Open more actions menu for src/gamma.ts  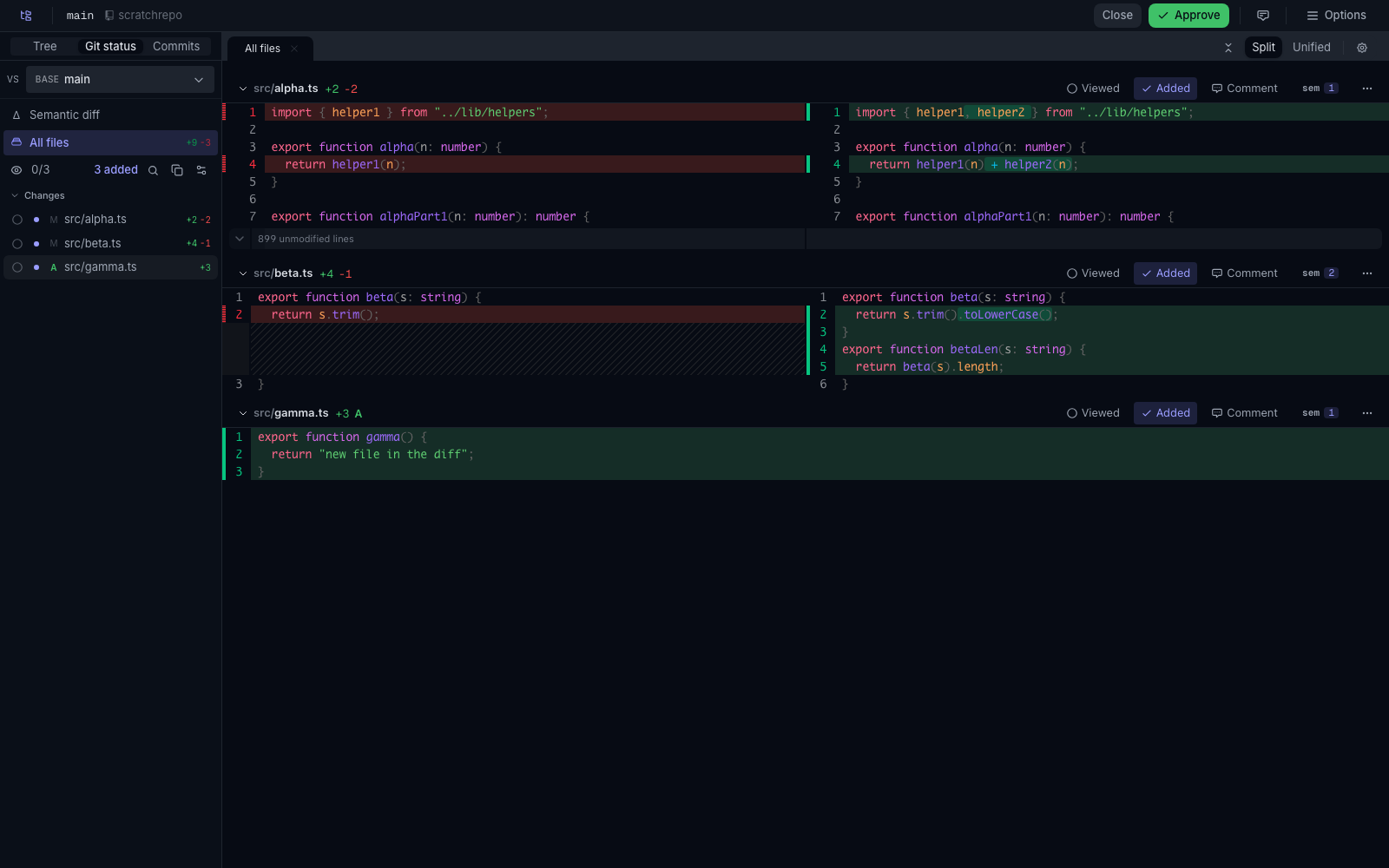tap(1367, 413)
